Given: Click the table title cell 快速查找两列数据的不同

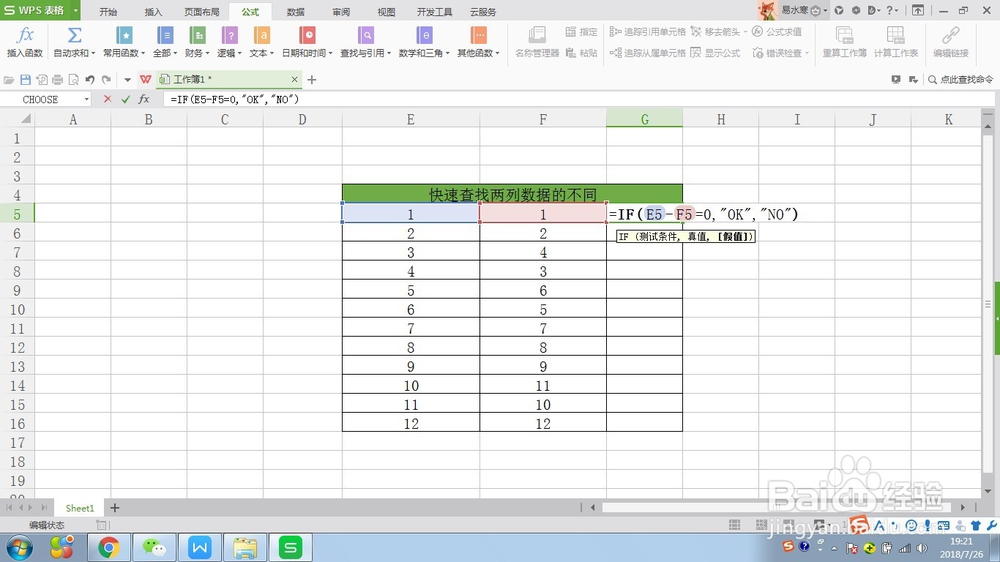Looking at the screenshot, I should (x=512, y=194).
